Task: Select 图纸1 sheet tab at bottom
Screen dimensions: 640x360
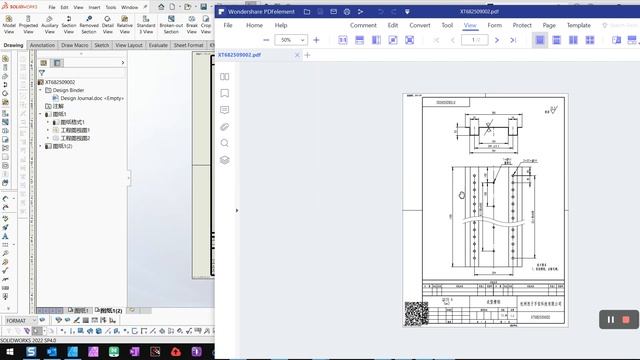Action: pos(78,311)
